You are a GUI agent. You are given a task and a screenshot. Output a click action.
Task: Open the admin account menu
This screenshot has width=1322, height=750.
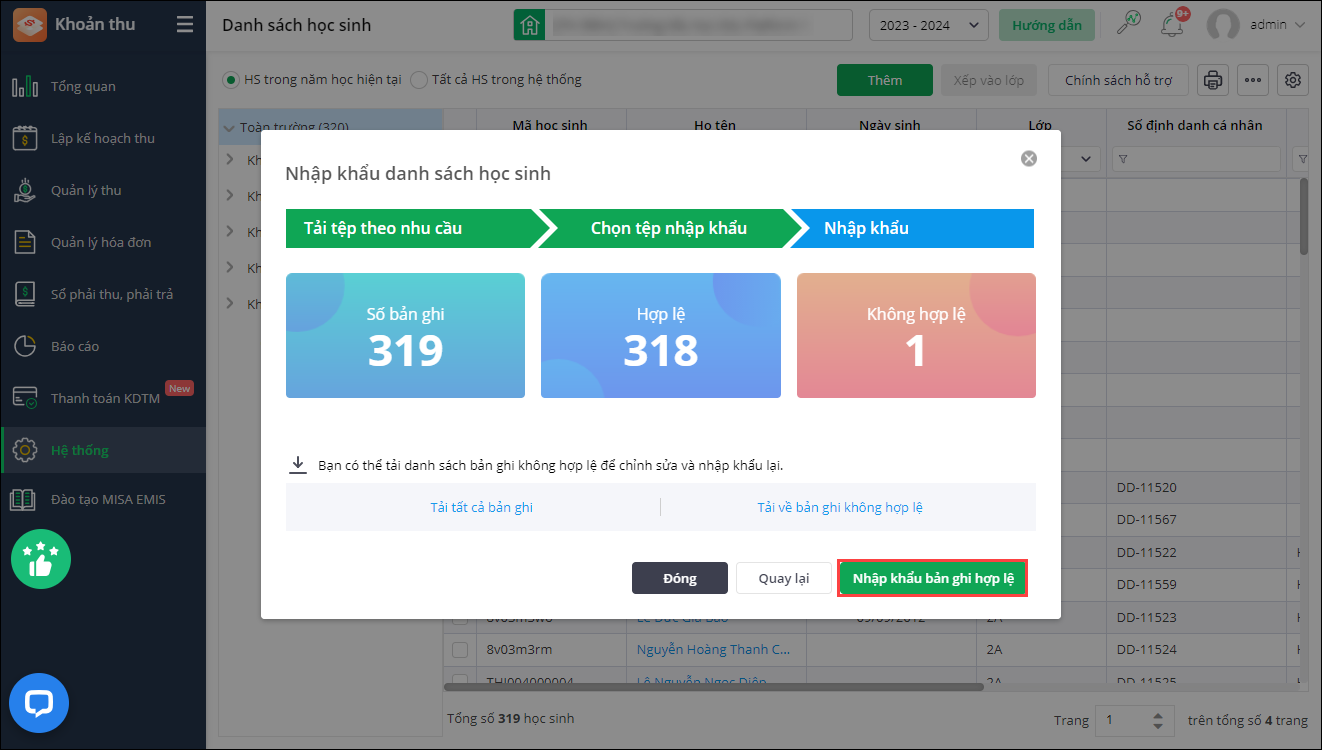tap(1256, 25)
